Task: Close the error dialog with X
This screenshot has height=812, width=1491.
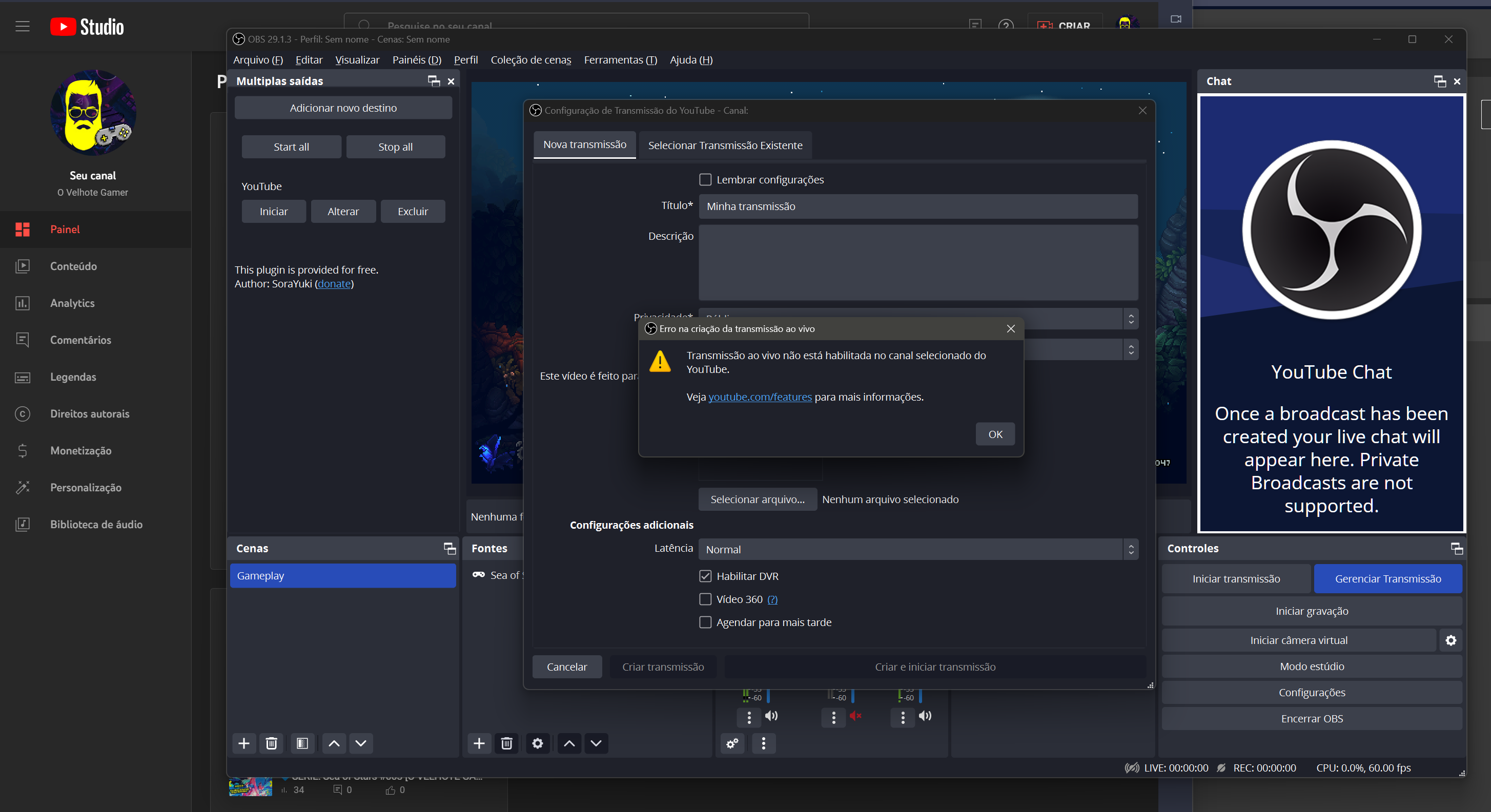Action: (1011, 328)
